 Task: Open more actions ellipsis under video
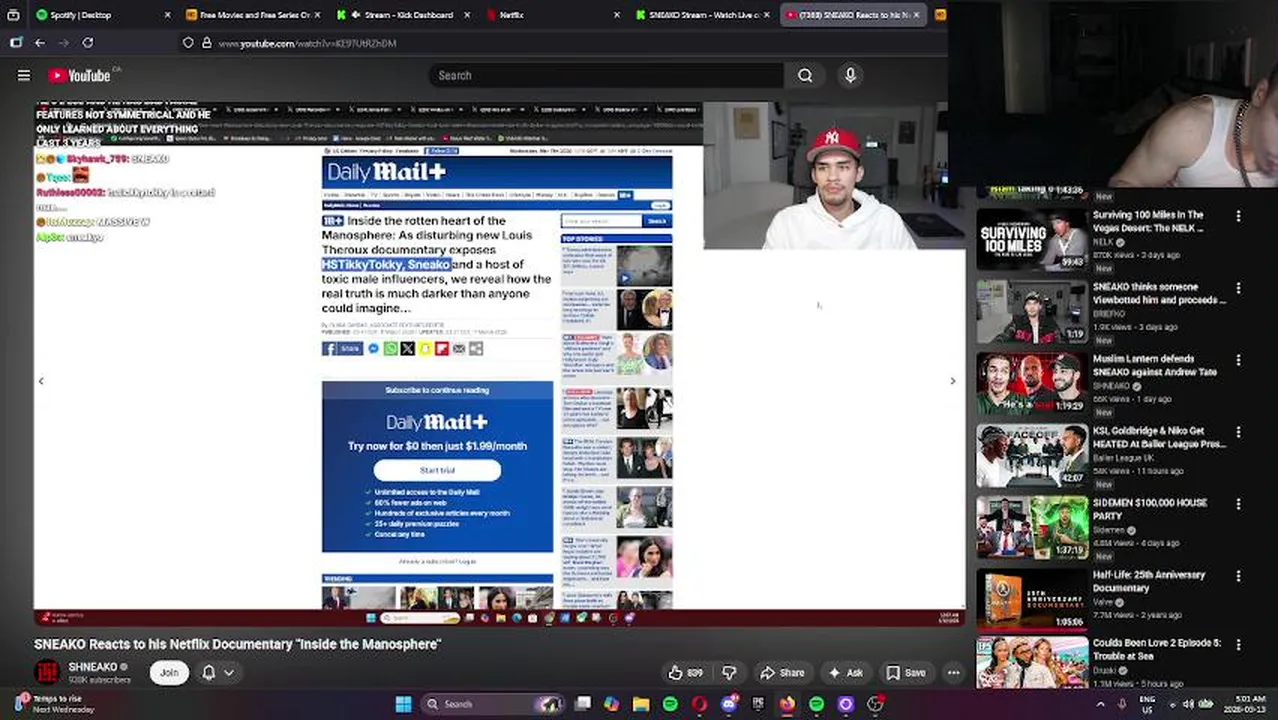[x=953, y=673]
